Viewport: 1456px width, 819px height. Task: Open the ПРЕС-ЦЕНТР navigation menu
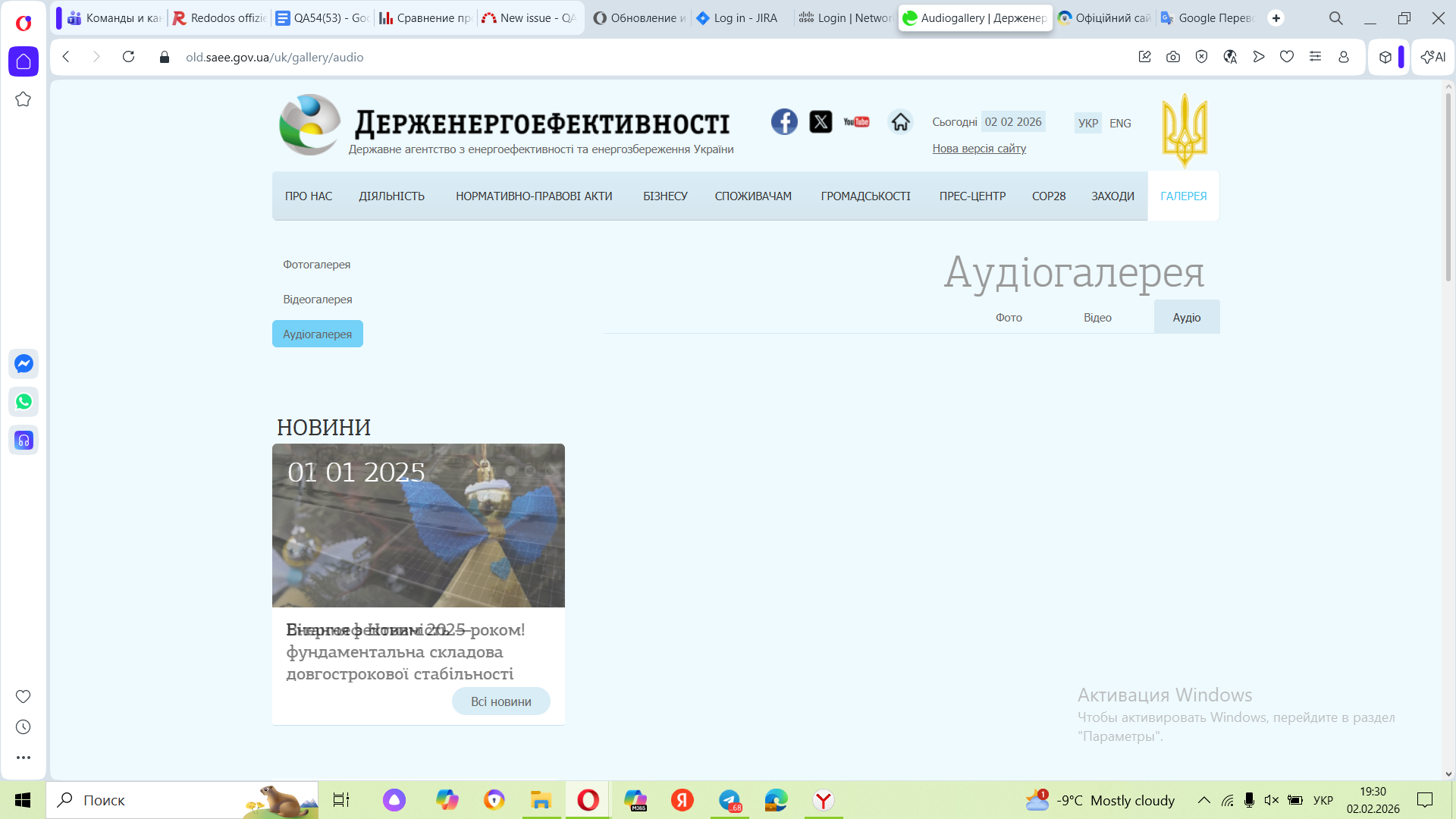point(972,196)
